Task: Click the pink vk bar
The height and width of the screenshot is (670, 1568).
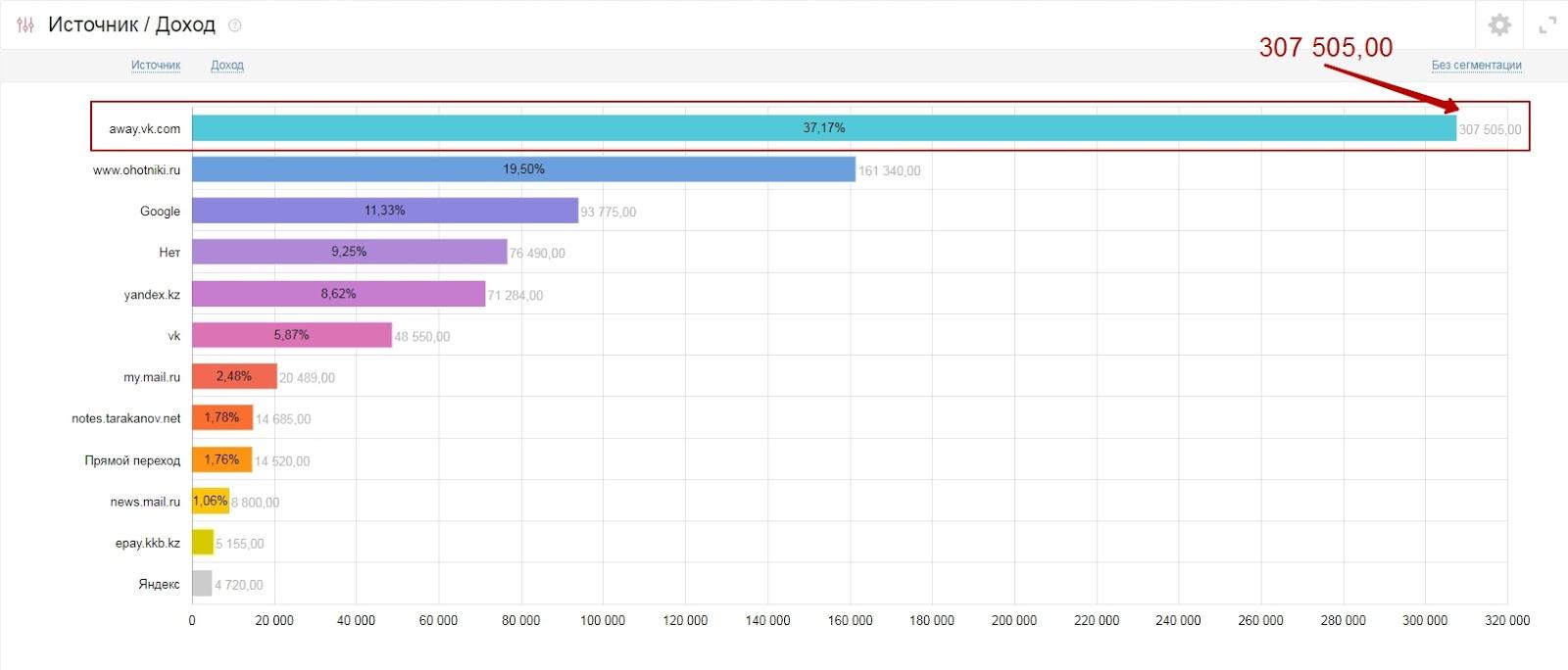Action: tap(292, 335)
